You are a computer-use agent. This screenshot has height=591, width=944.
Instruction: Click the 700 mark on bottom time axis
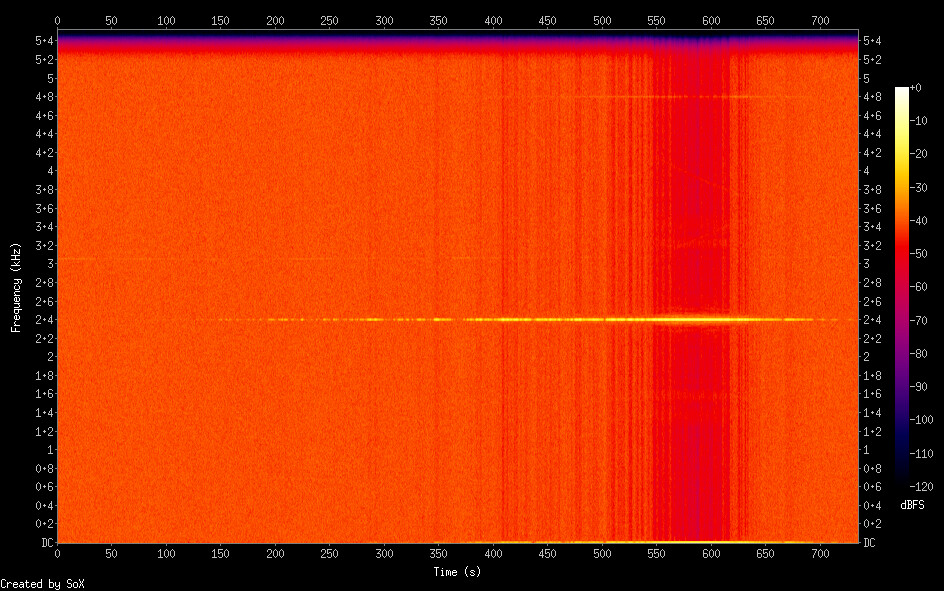[x=820, y=553]
